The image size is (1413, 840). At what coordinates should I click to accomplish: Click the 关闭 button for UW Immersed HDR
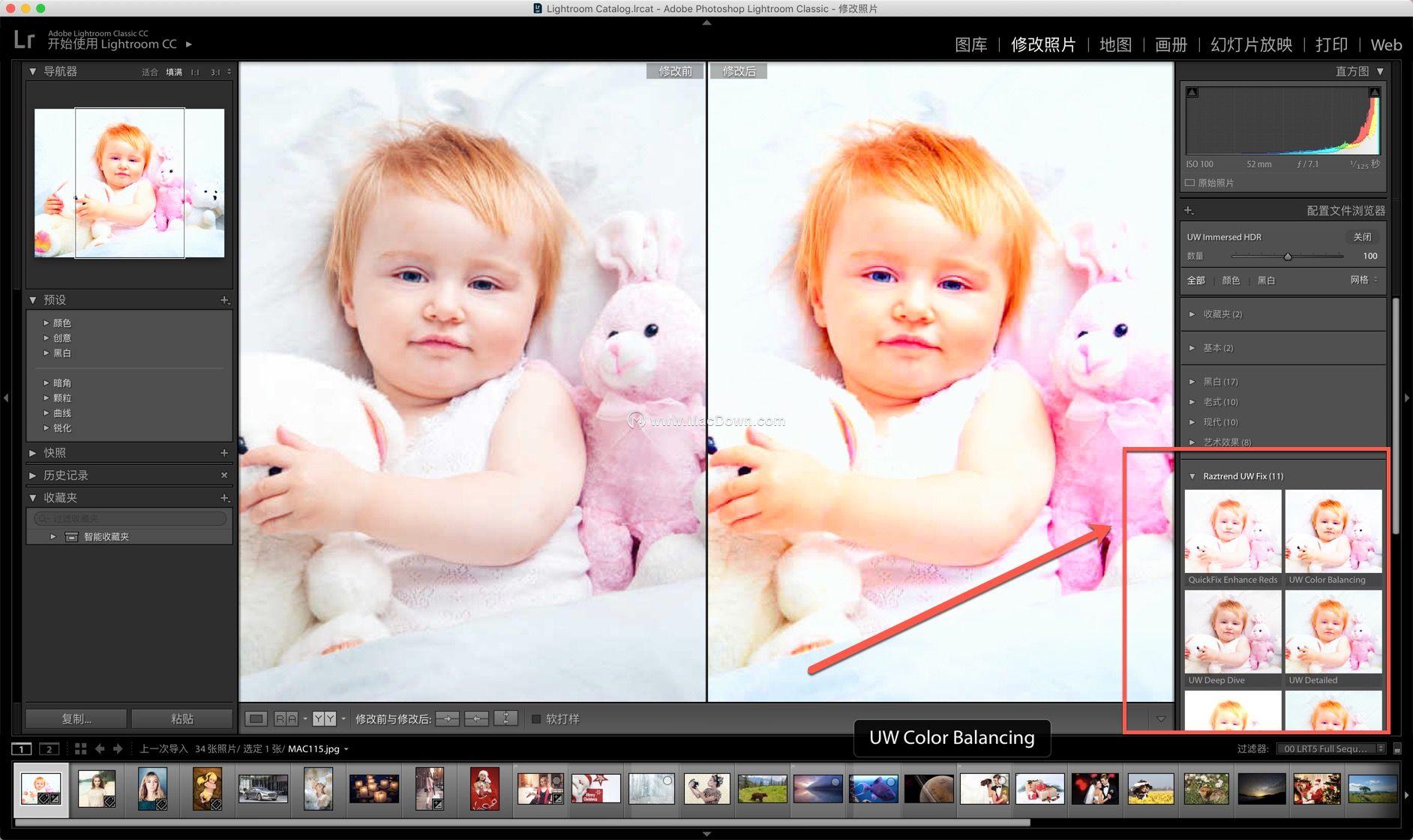1363,236
